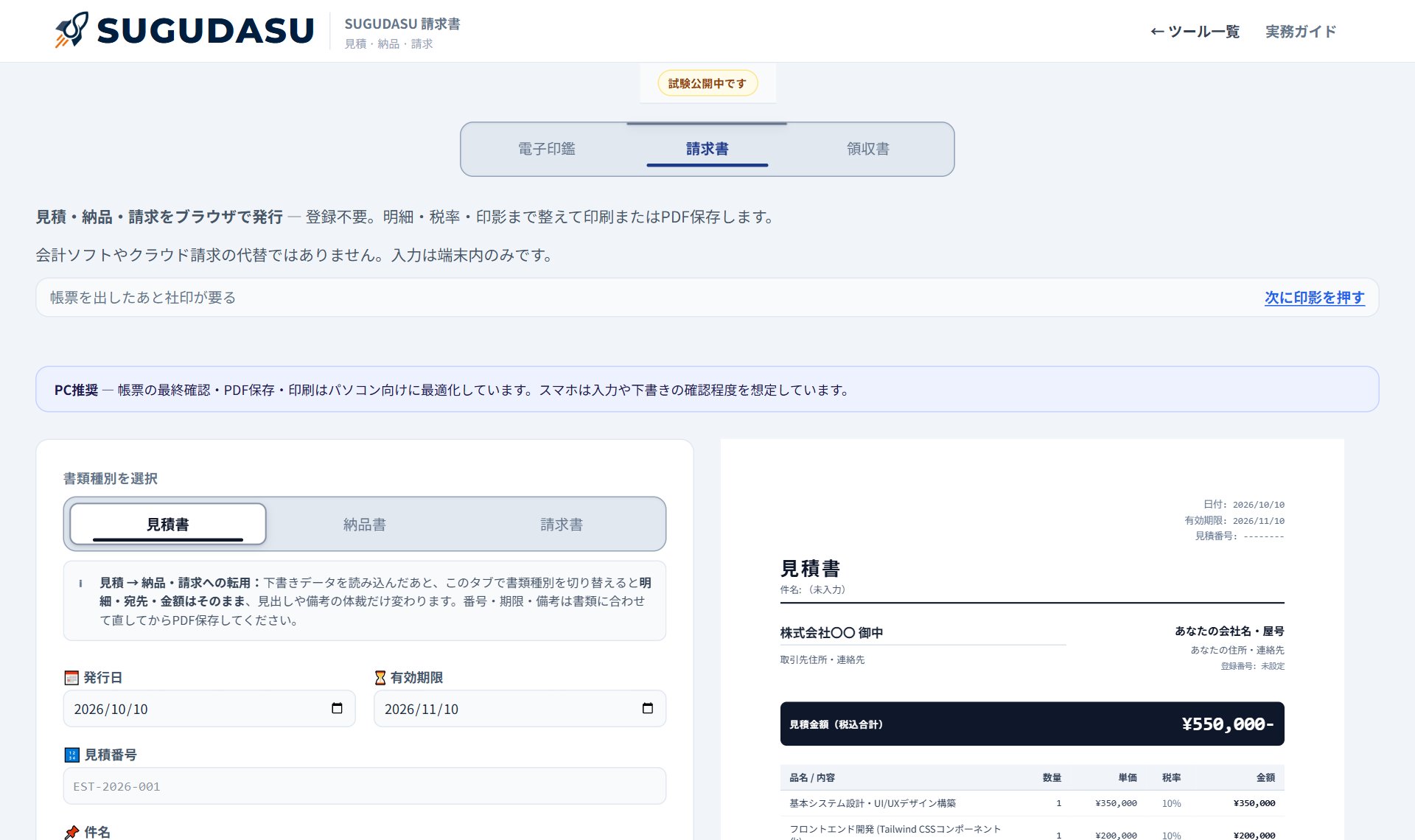This screenshot has height=840, width=1415.
Task: Click the 見積番号 input field
Action: tap(365, 786)
